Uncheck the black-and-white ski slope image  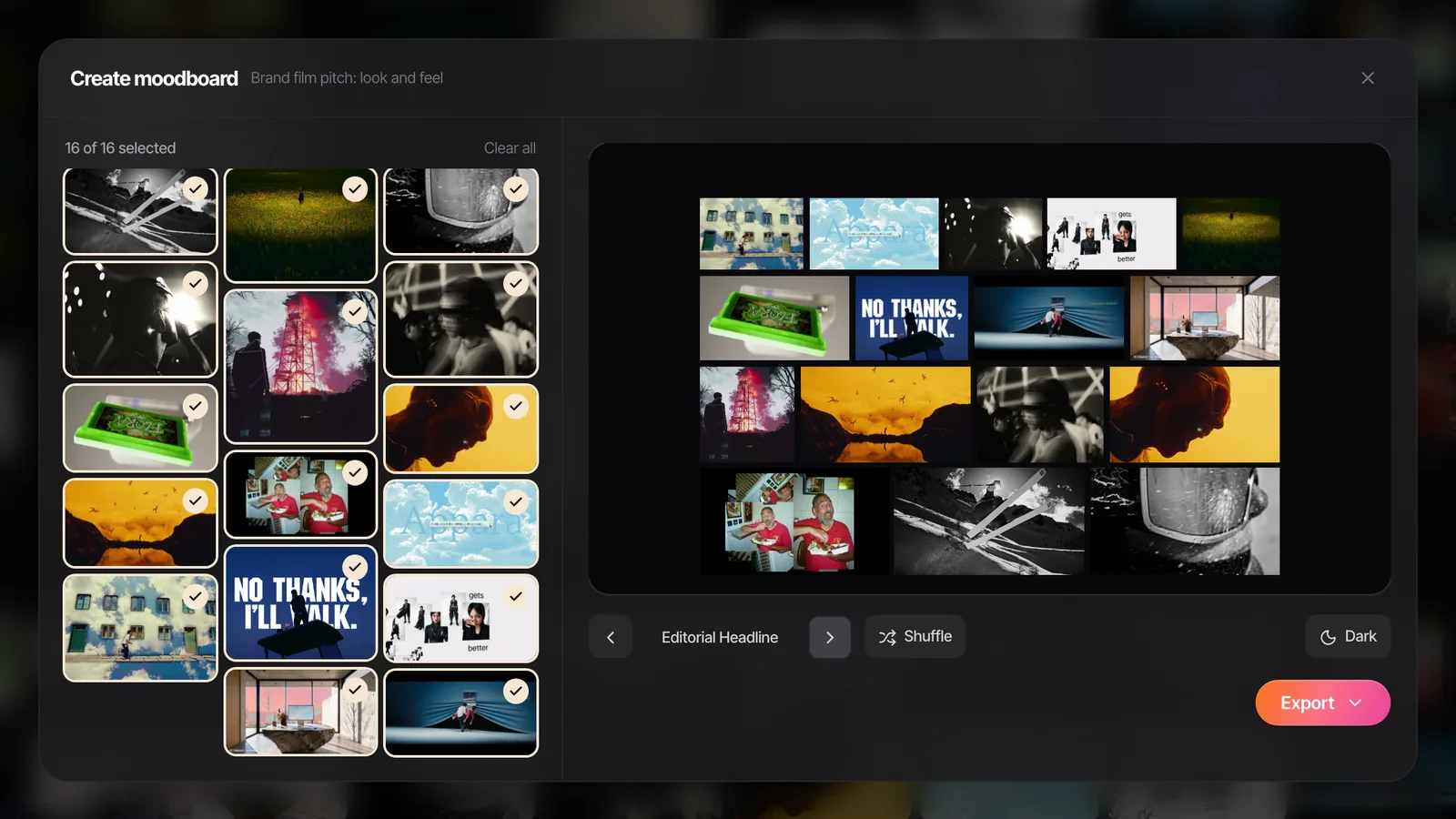tap(195, 188)
